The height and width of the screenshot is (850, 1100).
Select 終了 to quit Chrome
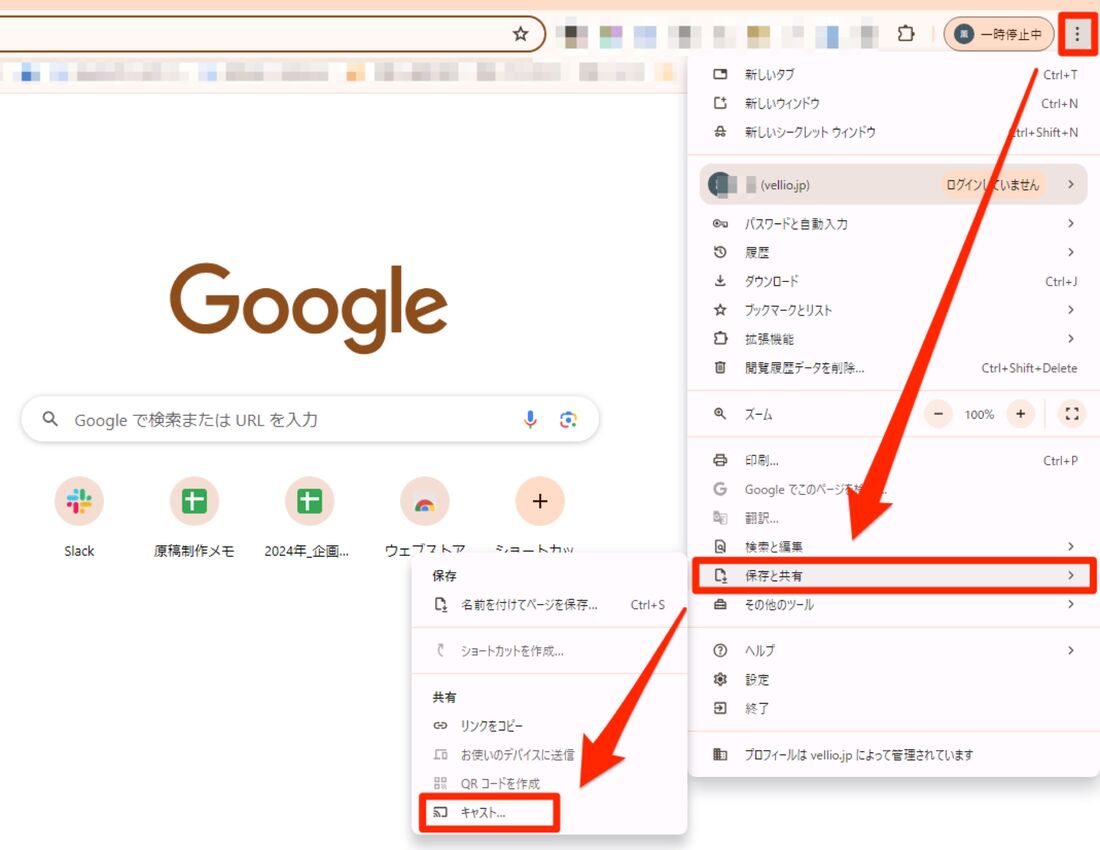click(893, 708)
